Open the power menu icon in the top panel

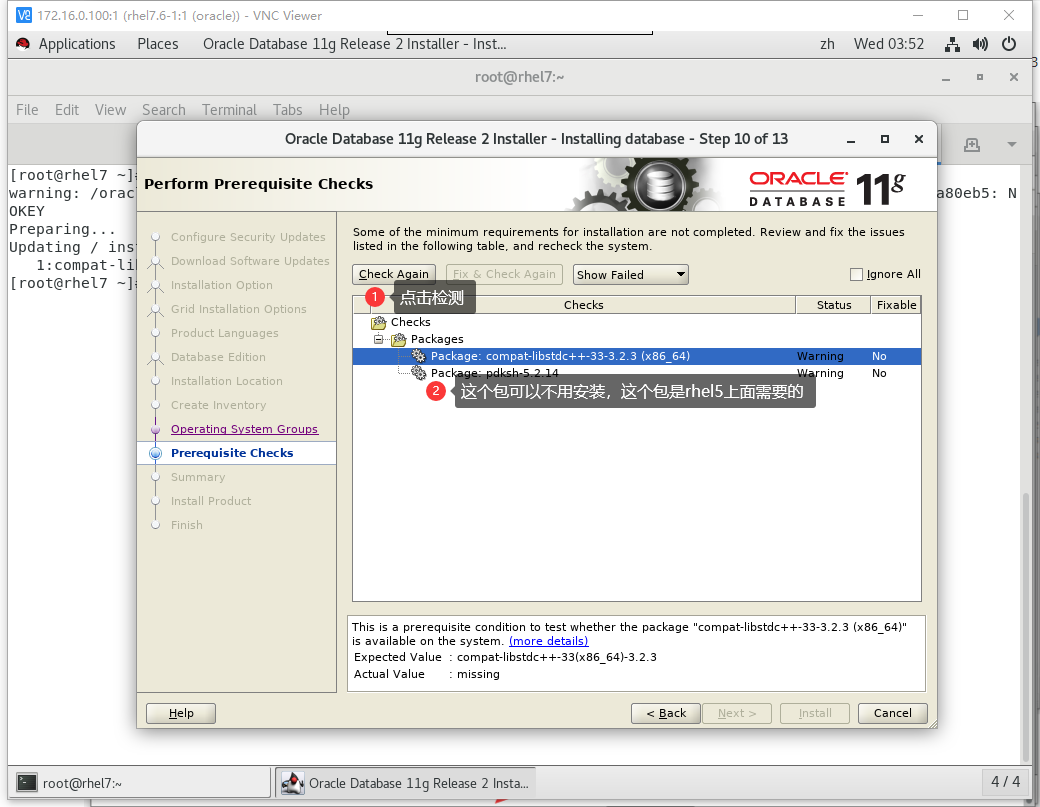pos(1009,44)
